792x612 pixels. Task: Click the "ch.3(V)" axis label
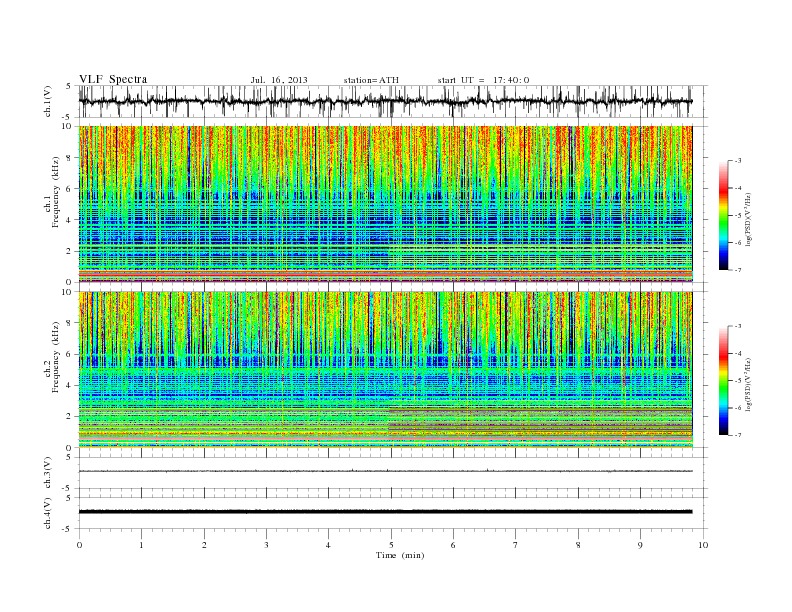click(x=48, y=473)
